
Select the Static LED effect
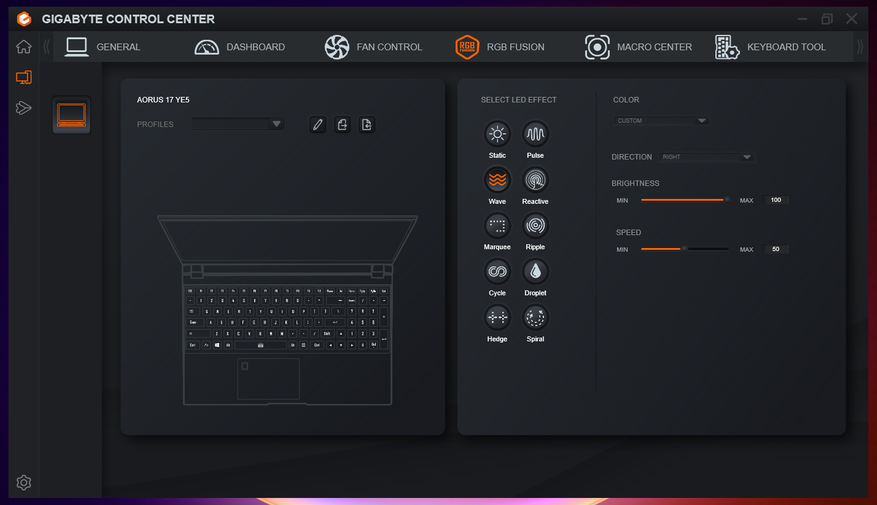coord(497,134)
